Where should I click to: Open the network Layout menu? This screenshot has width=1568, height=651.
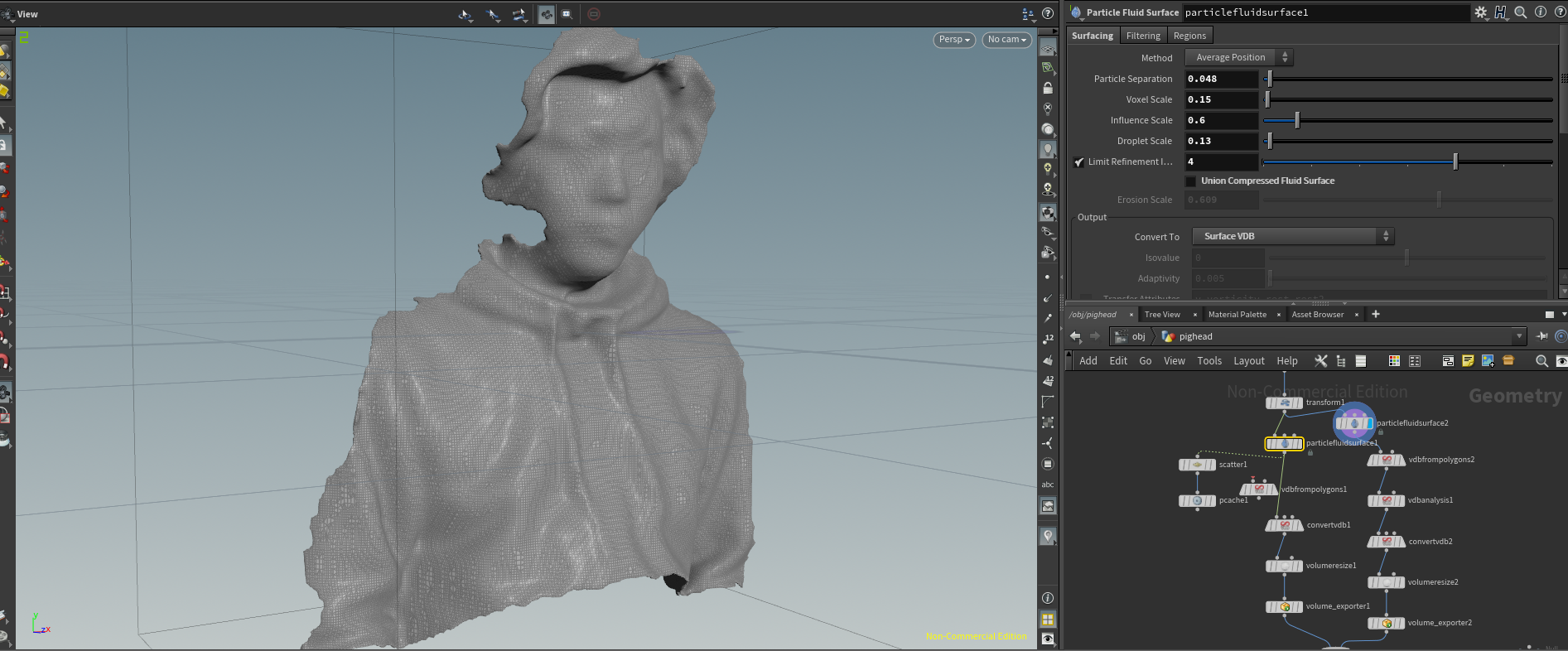coord(1249,361)
